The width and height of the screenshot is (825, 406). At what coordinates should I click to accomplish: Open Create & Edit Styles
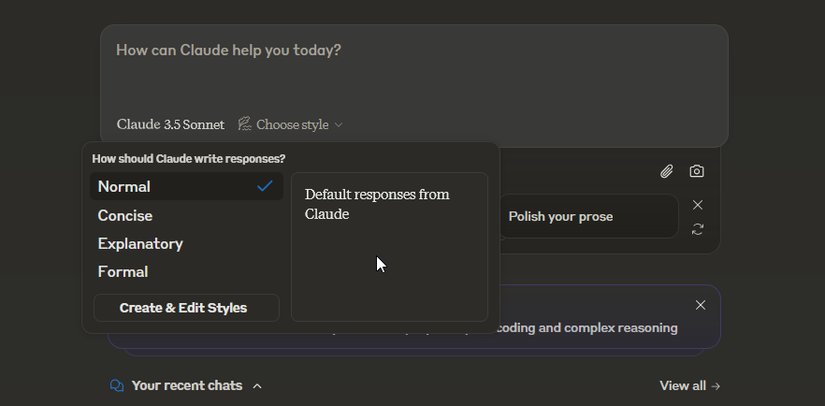[x=186, y=308]
